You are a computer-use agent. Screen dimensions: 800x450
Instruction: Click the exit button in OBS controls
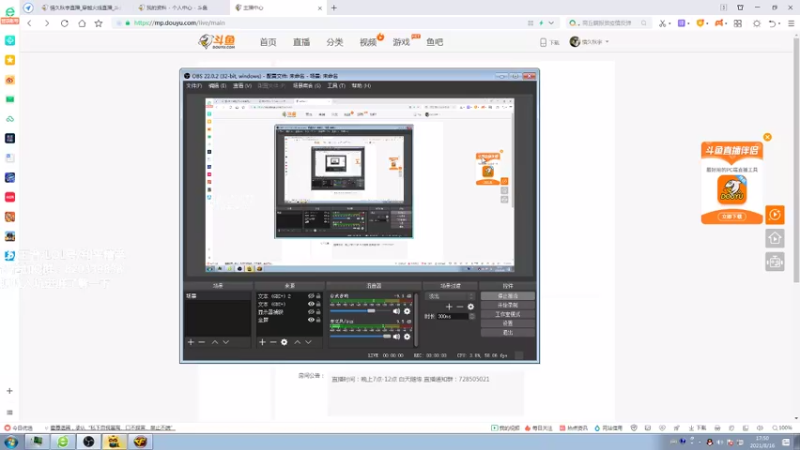508,333
